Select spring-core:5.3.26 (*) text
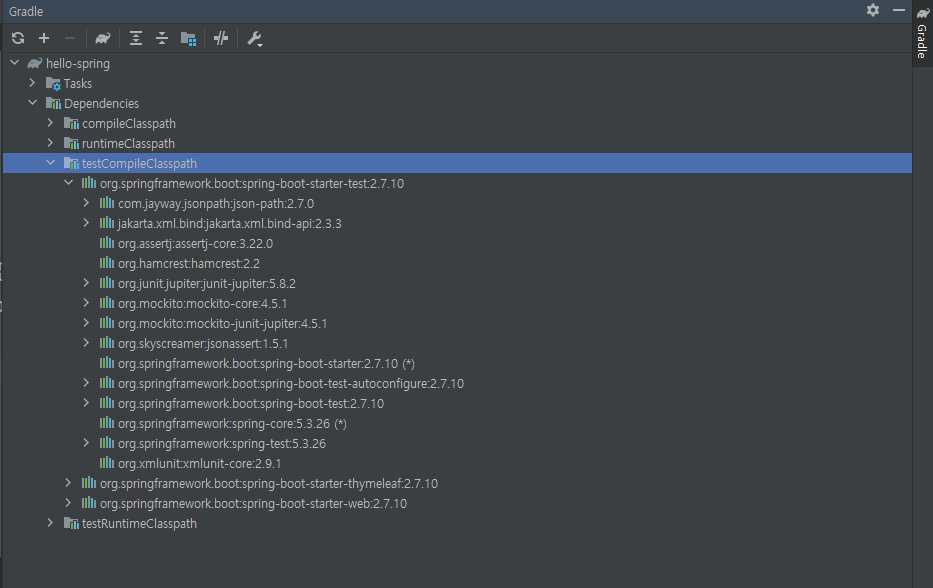 pyautogui.click(x=232, y=424)
